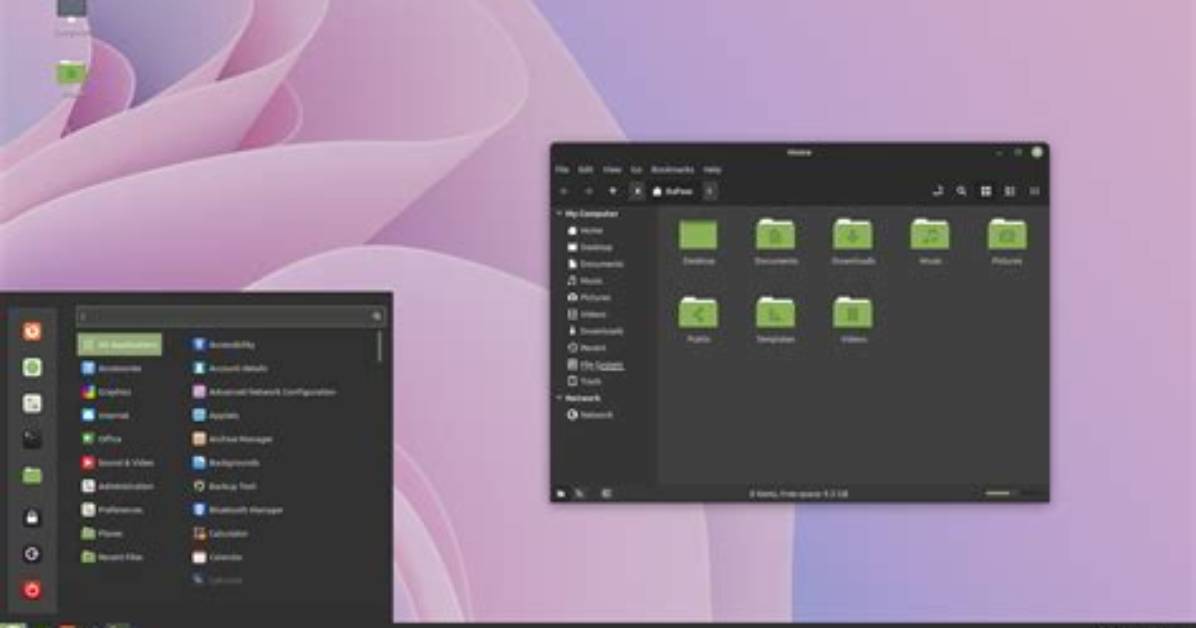Select the Templates folder in main pane
The height and width of the screenshot is (628, 1196).
tap(776, 320)
